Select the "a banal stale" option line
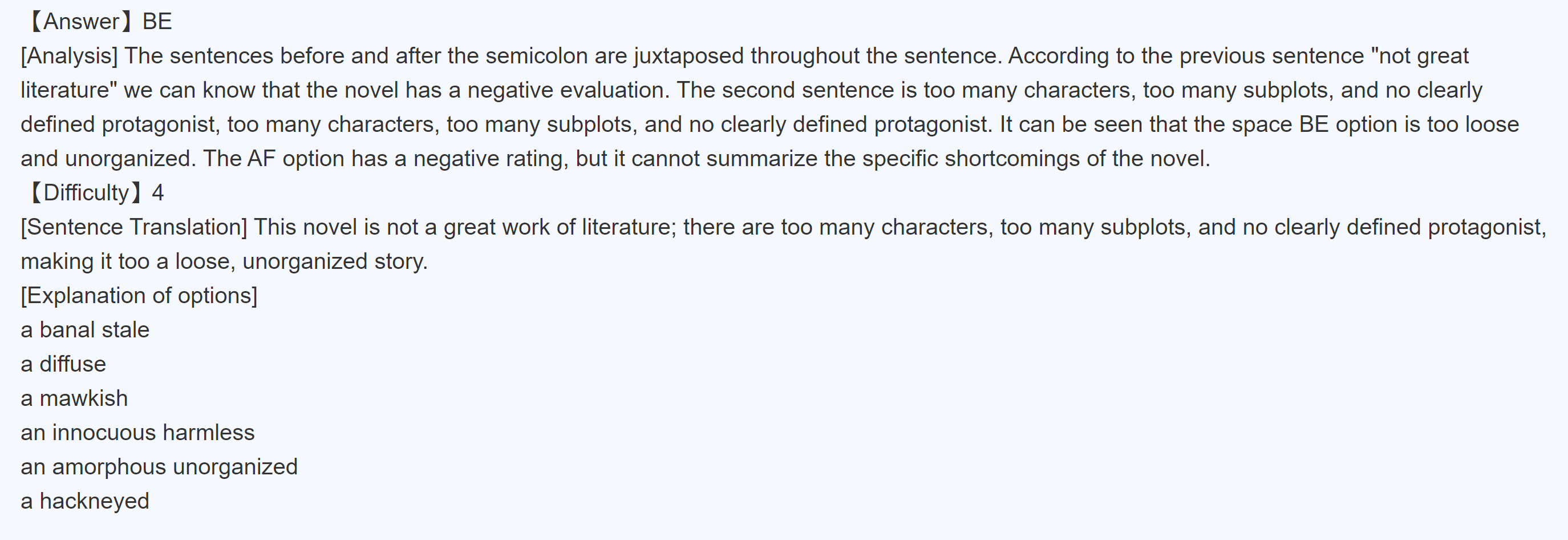 pyautogui.click(x=85, y=330)
